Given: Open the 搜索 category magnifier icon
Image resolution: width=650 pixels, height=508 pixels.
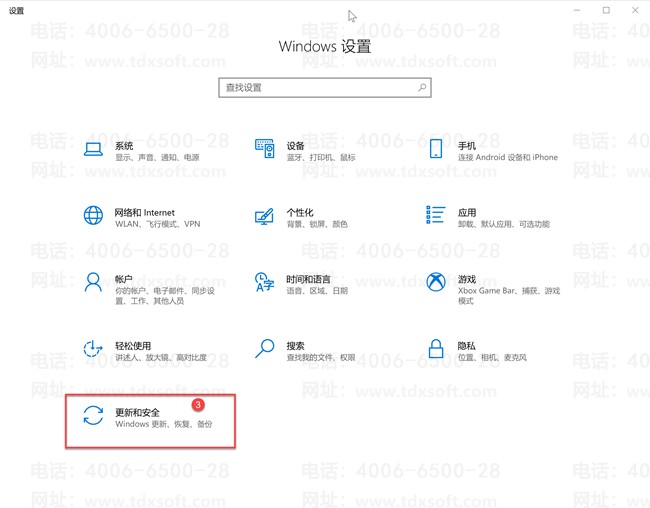Looking at the screenshot, I should pos(265,349).
